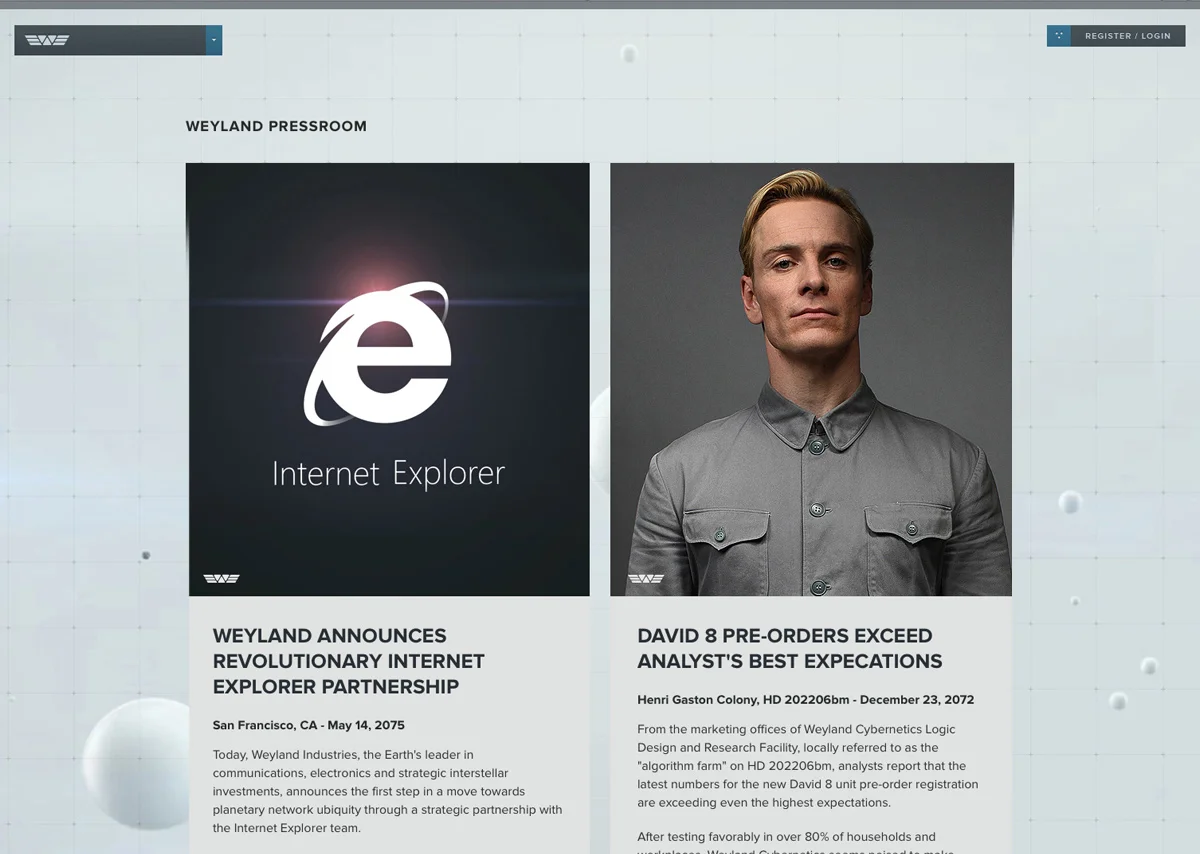Click the 'Henri Gaston Colony' dateline
This screenshot has height=854, width=1200.
pos(806,699)
